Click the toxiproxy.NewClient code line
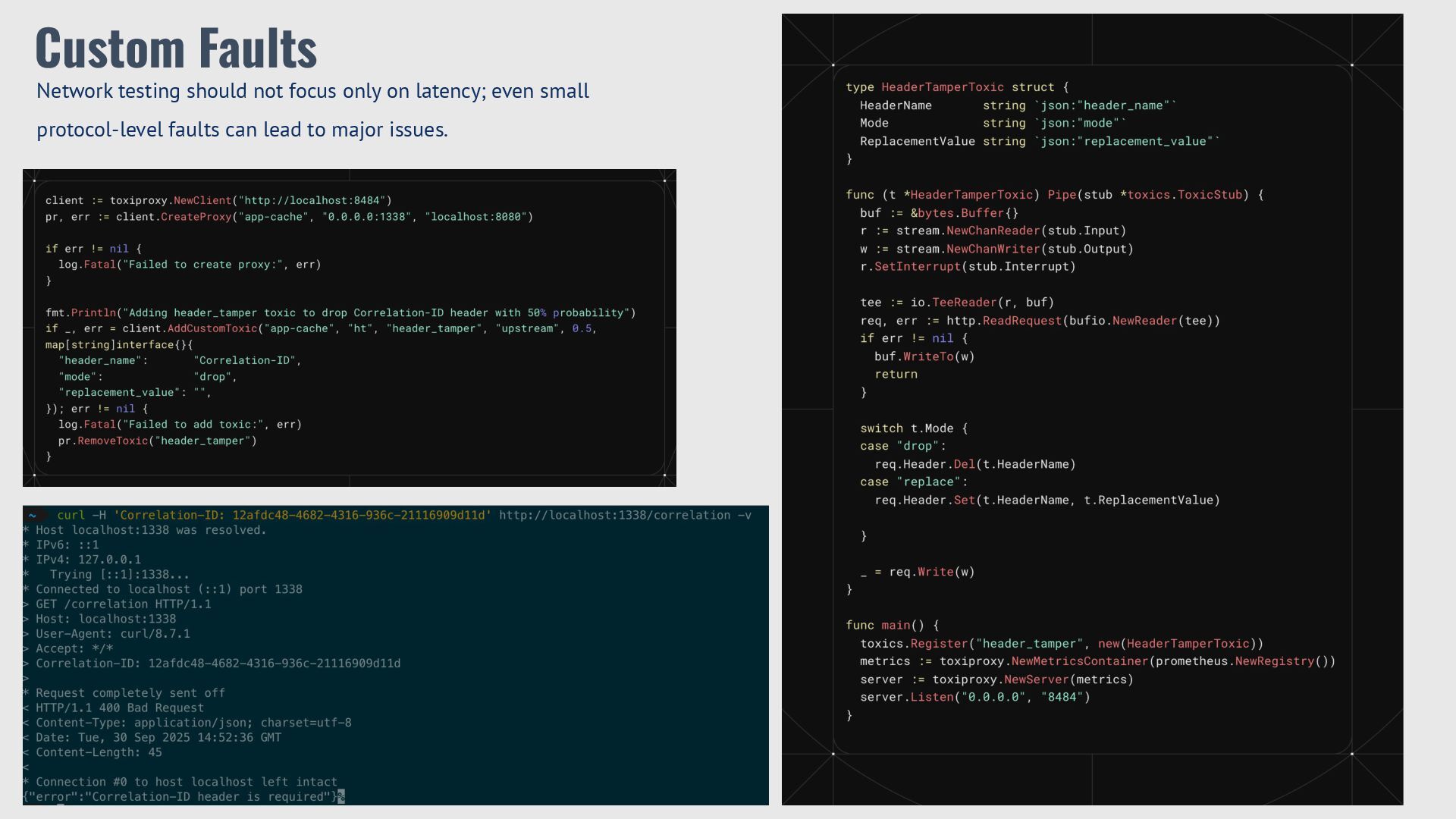 [x=218, y=201]
